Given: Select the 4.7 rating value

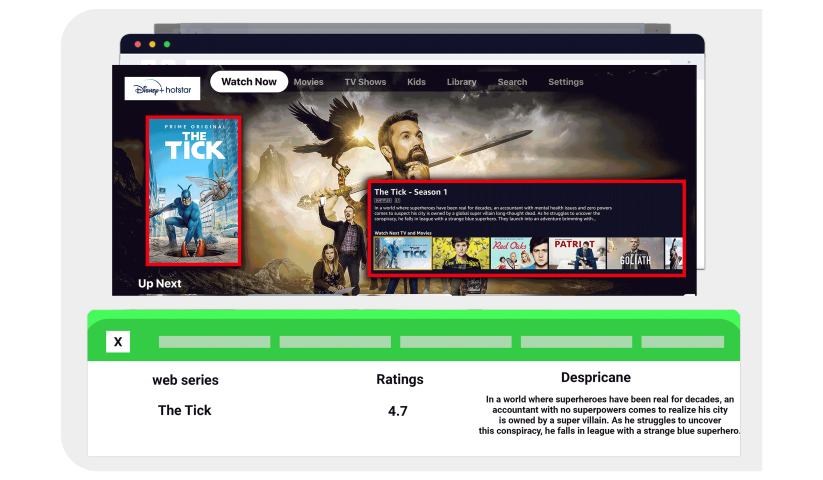Looking at the screenshot, I should (398, 411).
